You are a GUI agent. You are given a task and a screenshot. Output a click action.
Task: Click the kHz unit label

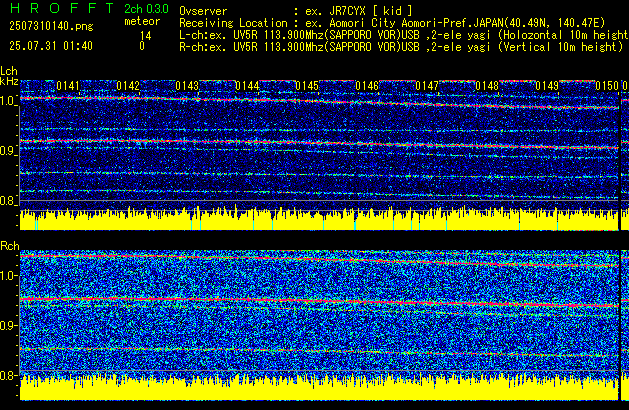click(9, 81)
